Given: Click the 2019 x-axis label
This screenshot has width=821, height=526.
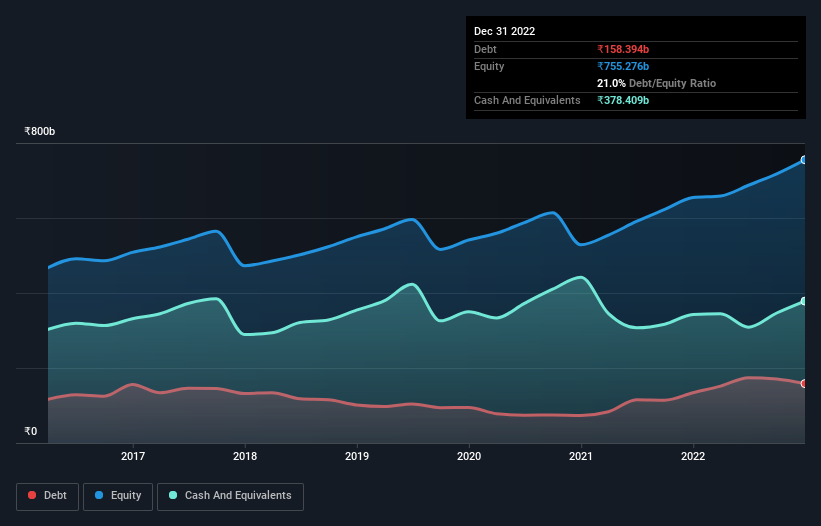Looking at the screenshot, I should 357,456.
